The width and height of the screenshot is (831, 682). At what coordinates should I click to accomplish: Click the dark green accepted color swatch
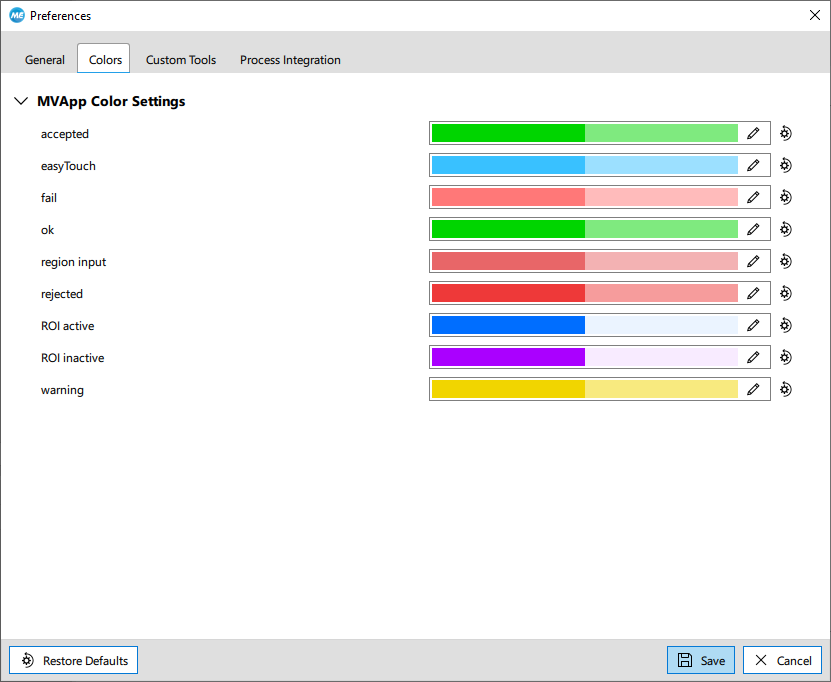(508, 133)
